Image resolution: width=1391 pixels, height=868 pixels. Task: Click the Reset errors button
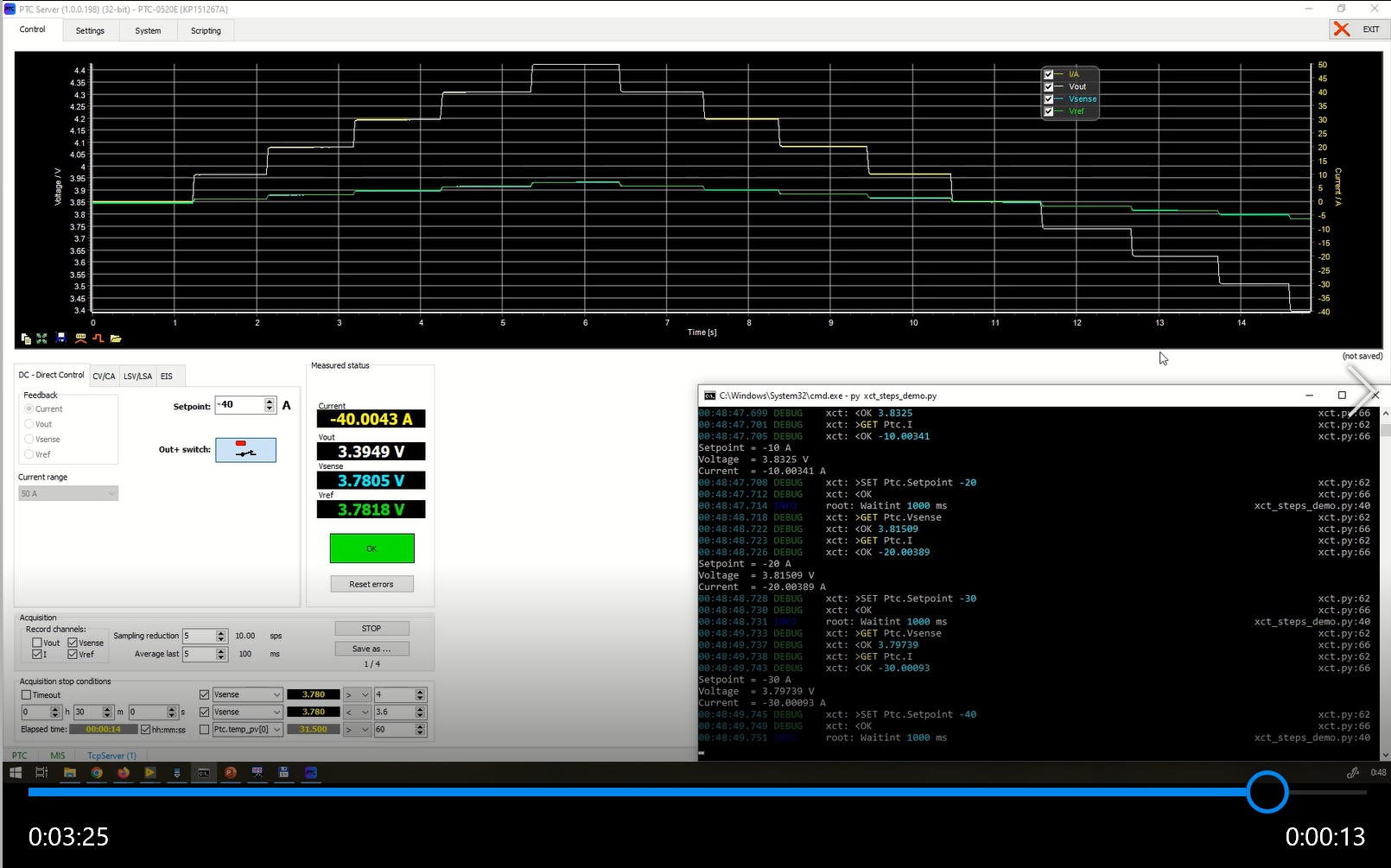(372, 584)
